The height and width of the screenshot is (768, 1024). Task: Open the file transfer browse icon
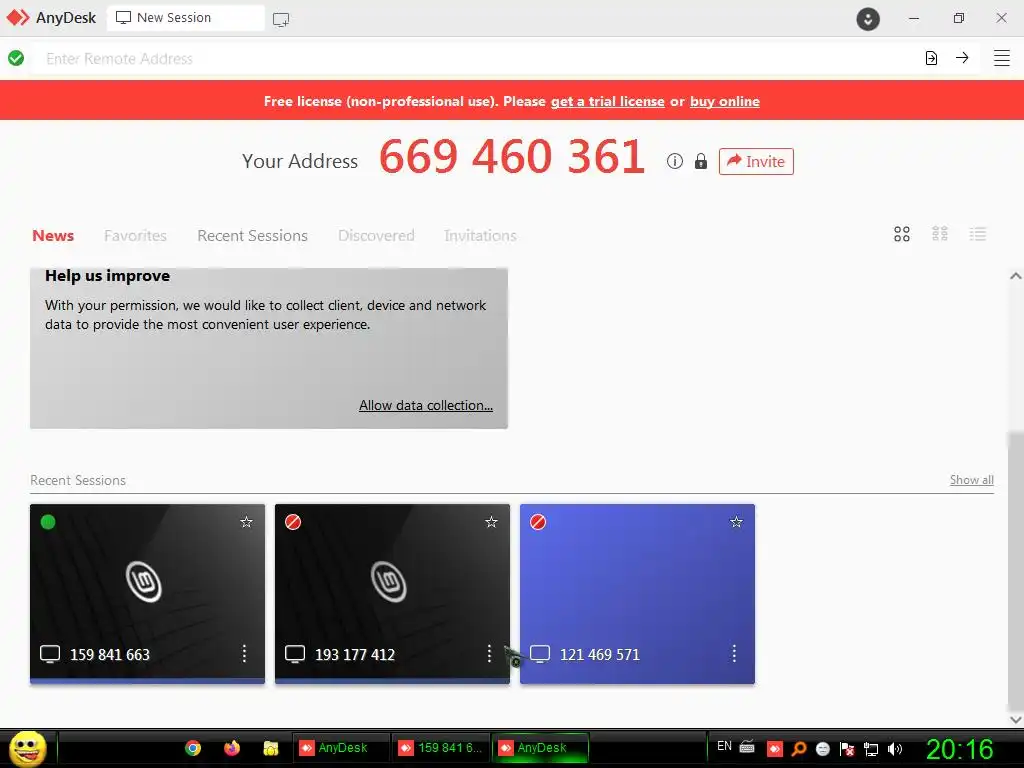pyautogui.click(x=931, y=58)
